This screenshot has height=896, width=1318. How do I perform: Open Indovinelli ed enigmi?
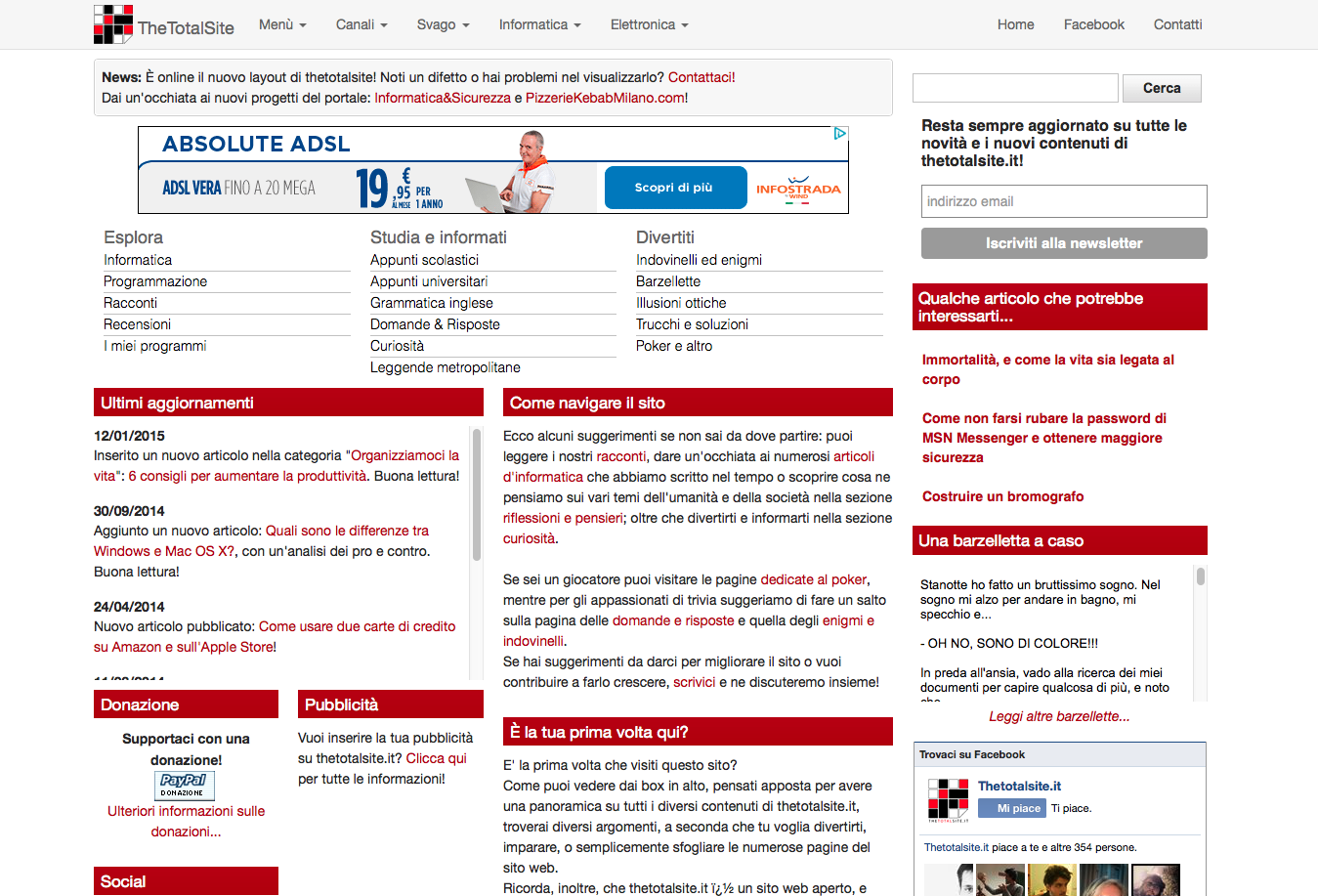pyautogui.click(x=699, y=260)
